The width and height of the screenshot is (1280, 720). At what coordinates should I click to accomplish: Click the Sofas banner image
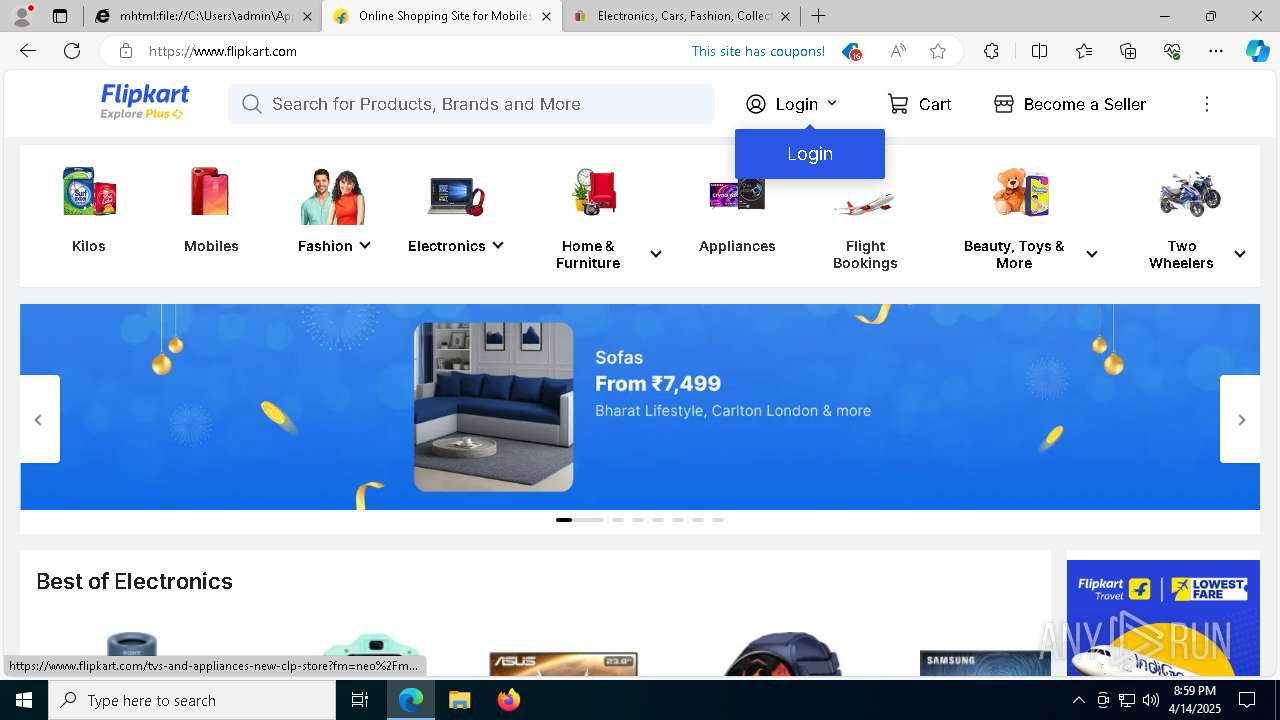click(x=494, y=407)
